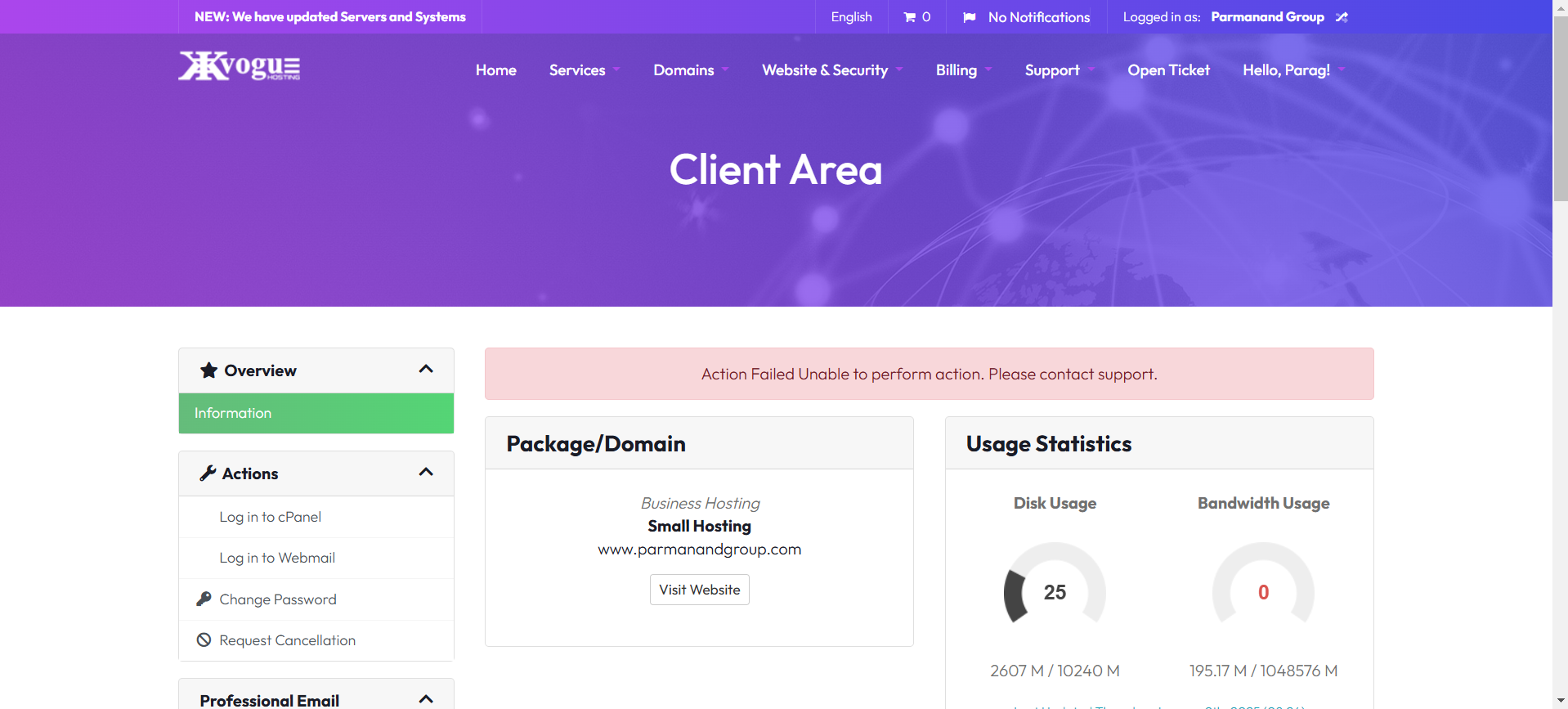Click the Change Password key icon
The image size is (1568, 709).
[204, 599]
